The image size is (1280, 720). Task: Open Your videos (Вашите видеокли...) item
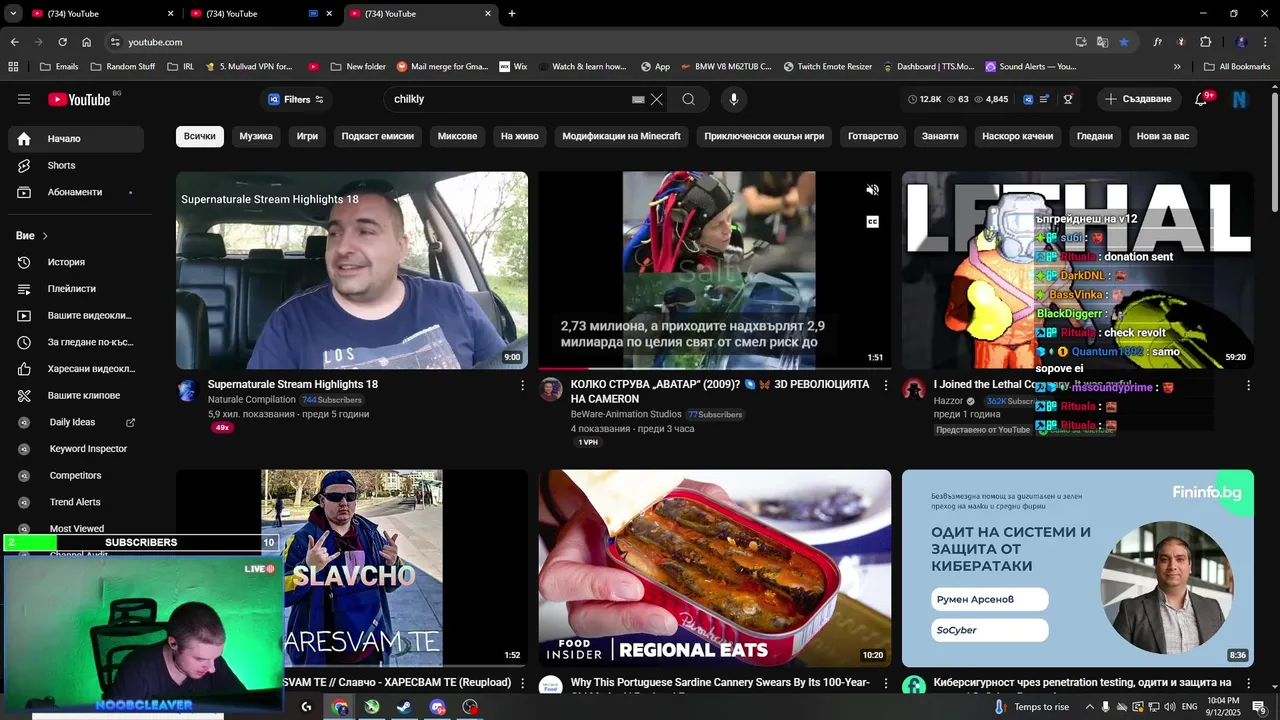click(x=76, y=315)
